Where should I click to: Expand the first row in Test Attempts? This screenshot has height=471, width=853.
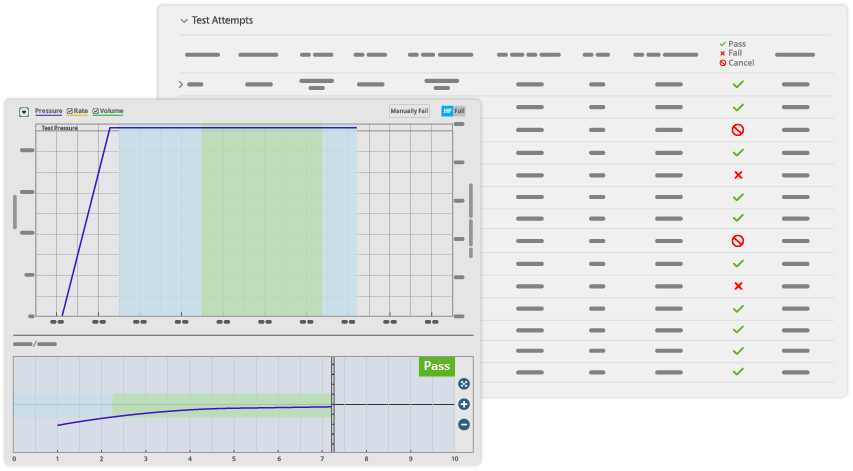click(181, 84)
